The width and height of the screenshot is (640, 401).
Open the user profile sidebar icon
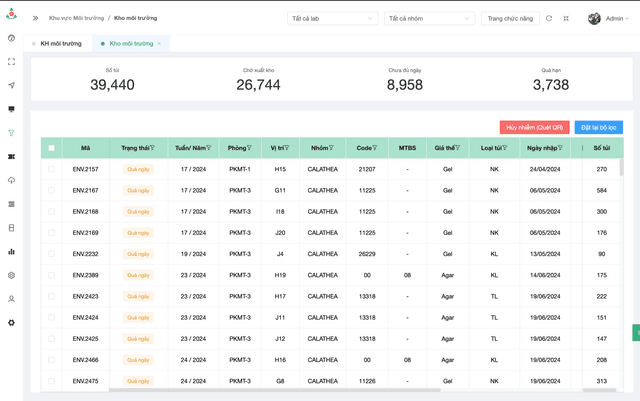coord(11,299)
